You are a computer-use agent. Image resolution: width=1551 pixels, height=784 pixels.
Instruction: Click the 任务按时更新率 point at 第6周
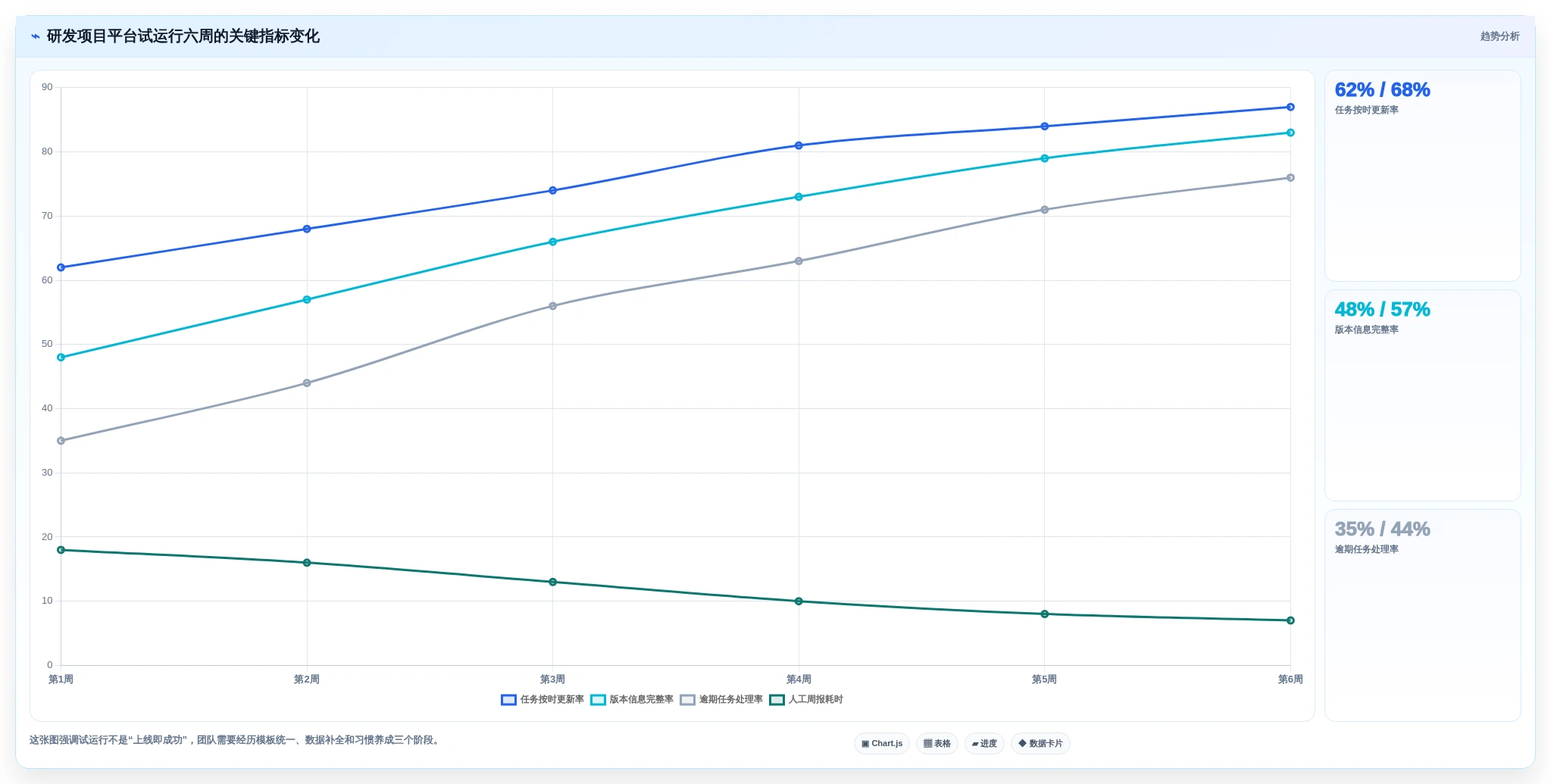coord(1290,107)
